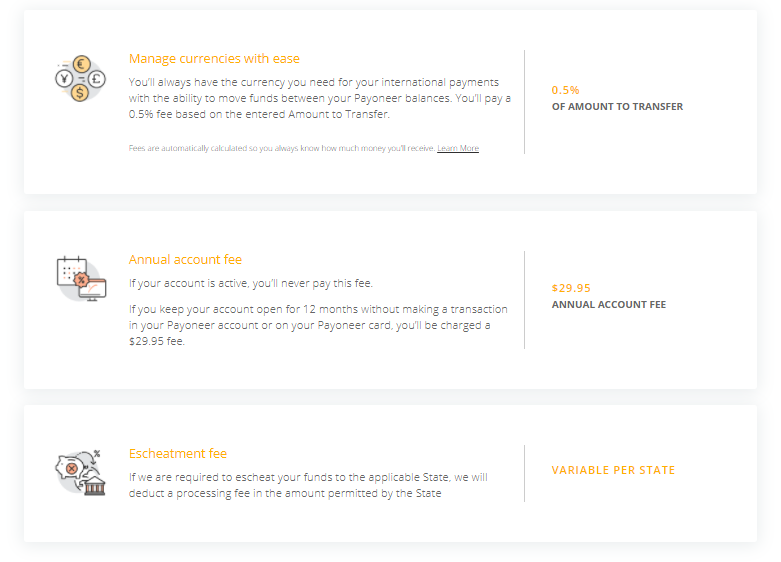Select the 0.5% fee amount text
This screenshot has height=562, width=781.
[565, 90]
